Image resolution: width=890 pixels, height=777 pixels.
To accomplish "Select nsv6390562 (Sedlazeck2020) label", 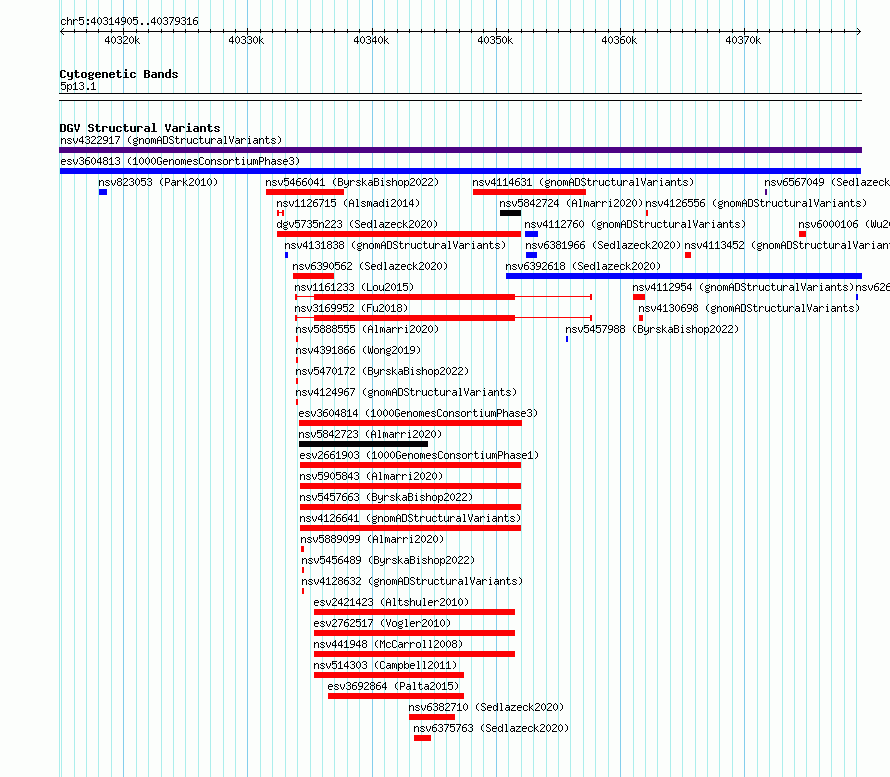I will [370, 266].
